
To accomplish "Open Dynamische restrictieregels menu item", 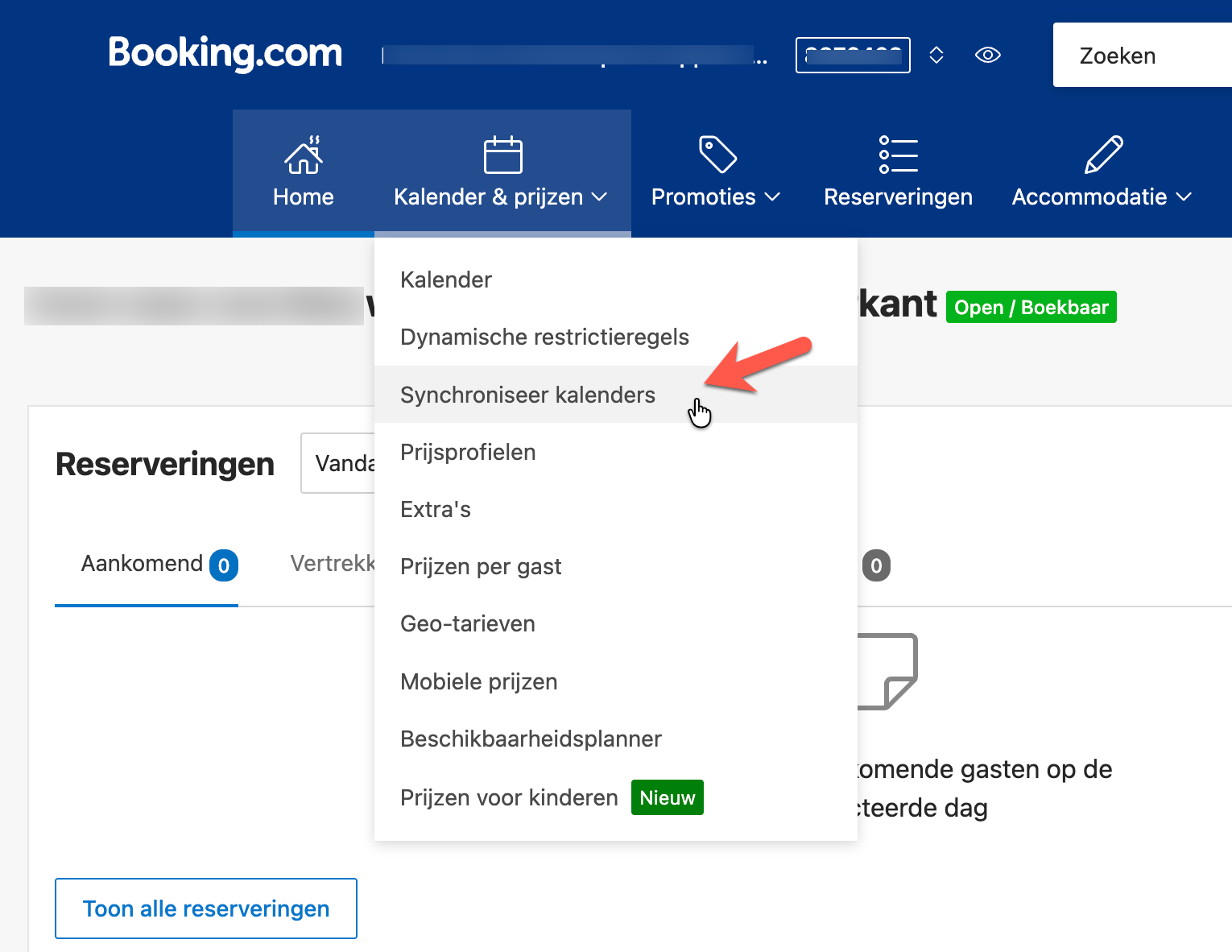I will tap(616, 337).
